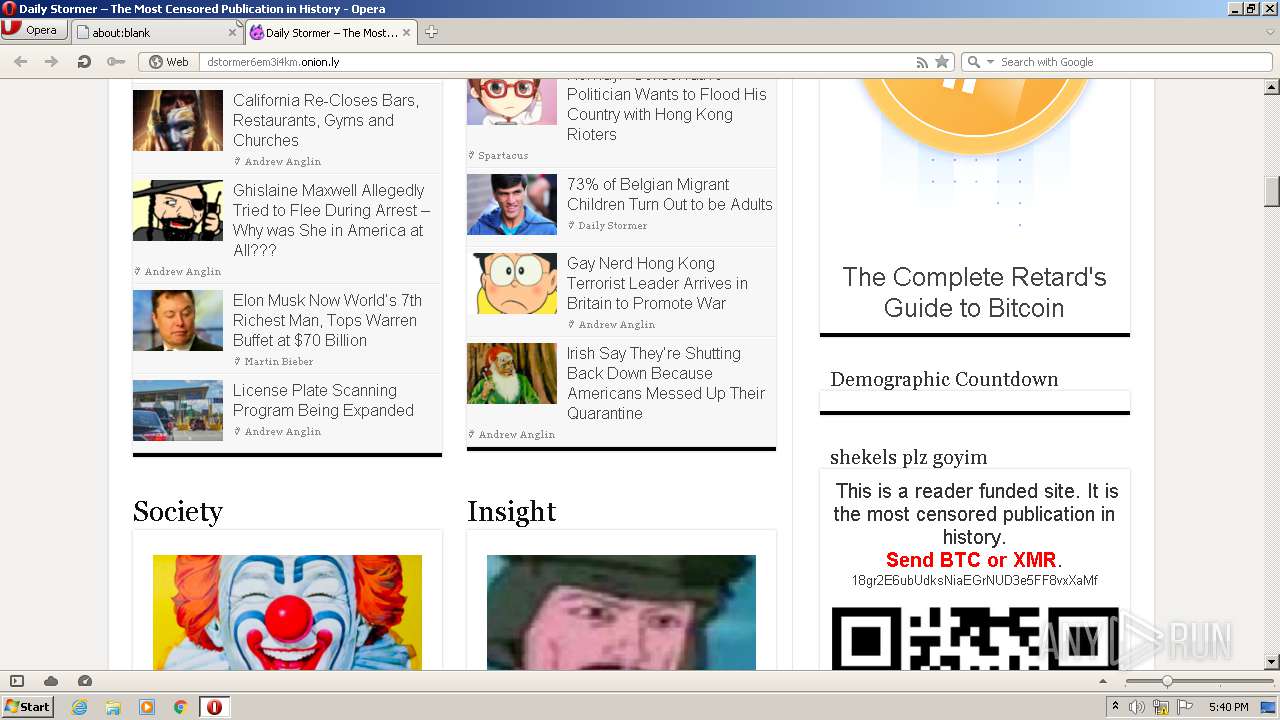
Task: Click the Bitcoin address text 18gr2E6ub
Action: pyautogui.click(x=975, y=580)
